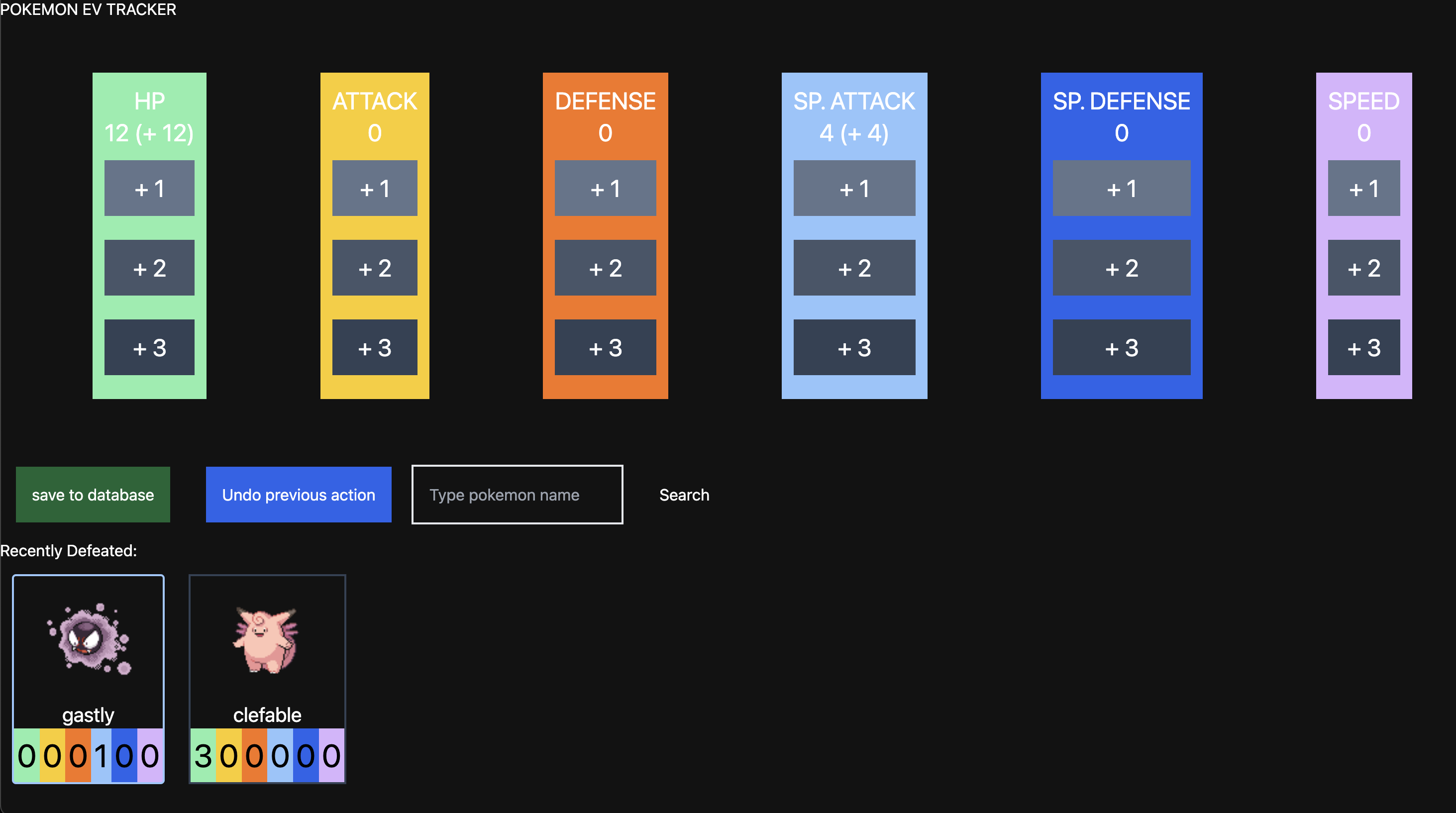
Task: Undo previous action
Action: pyautogui.click(x=299, y=495)
